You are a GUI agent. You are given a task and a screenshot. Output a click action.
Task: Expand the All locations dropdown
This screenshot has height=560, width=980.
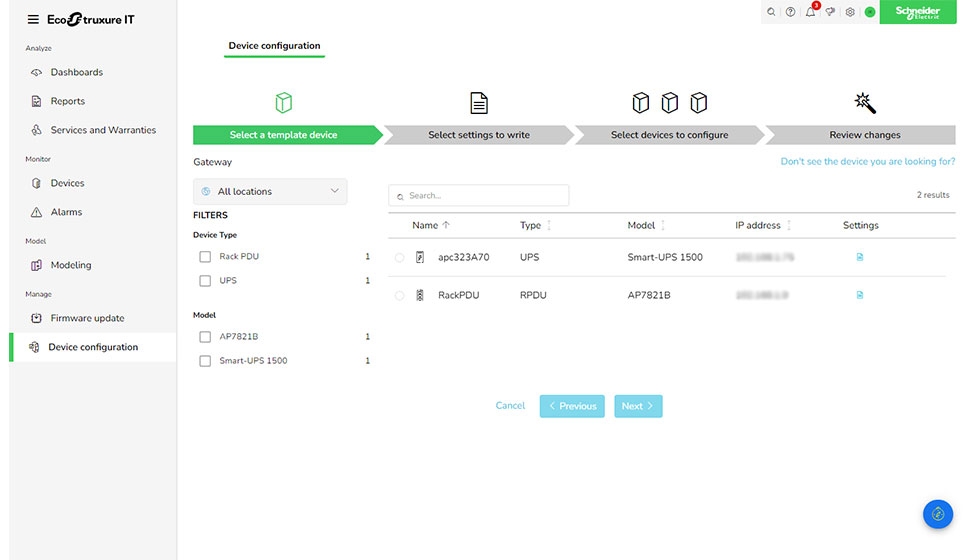pyautogui.click(x=270, y=191)
